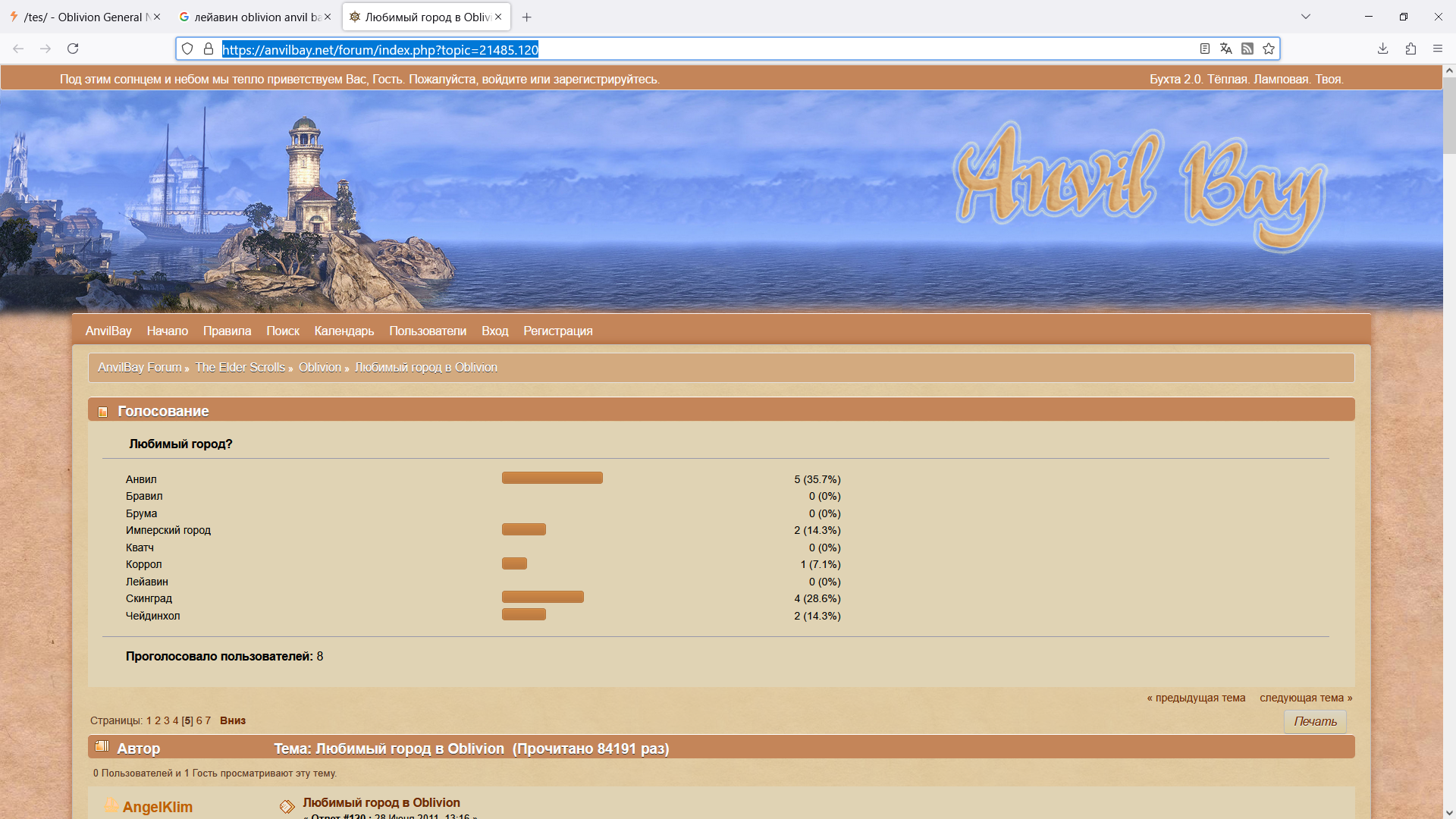Viewport: 1456px width, 819px height.
Task: Click the Печать button
Action: (x=1314, y=721)
